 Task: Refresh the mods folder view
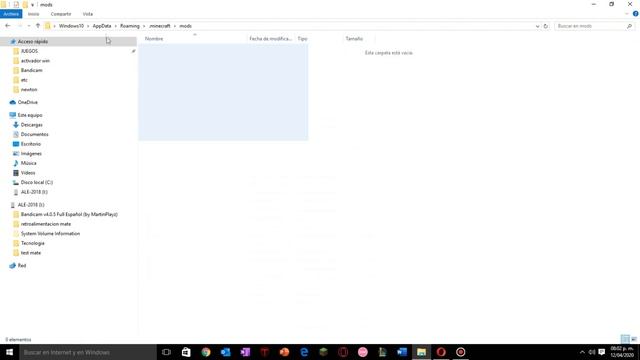(x=546, y=26)
